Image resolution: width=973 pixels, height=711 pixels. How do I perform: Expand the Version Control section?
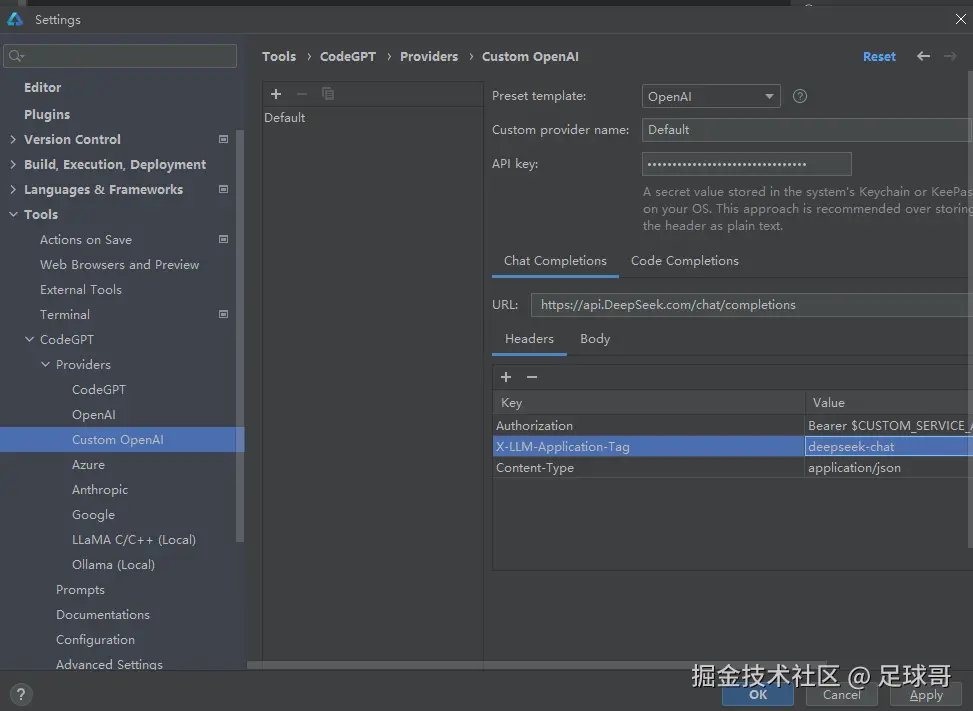[13, 140]
